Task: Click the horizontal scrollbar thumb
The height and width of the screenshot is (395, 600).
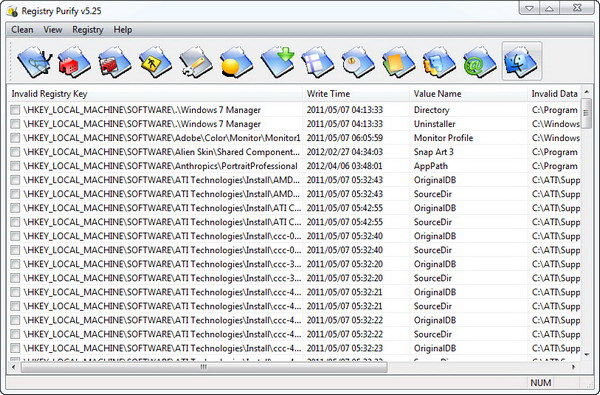Action: (204, 367)
